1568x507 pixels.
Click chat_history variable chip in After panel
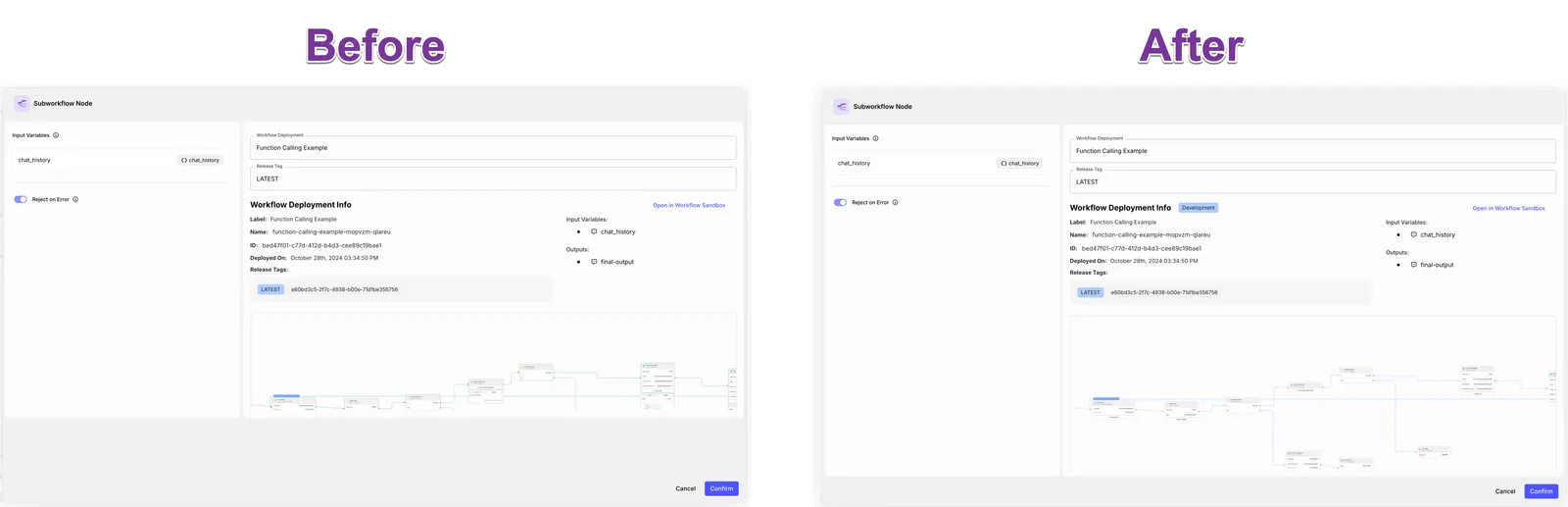[x=1020, y=163]
